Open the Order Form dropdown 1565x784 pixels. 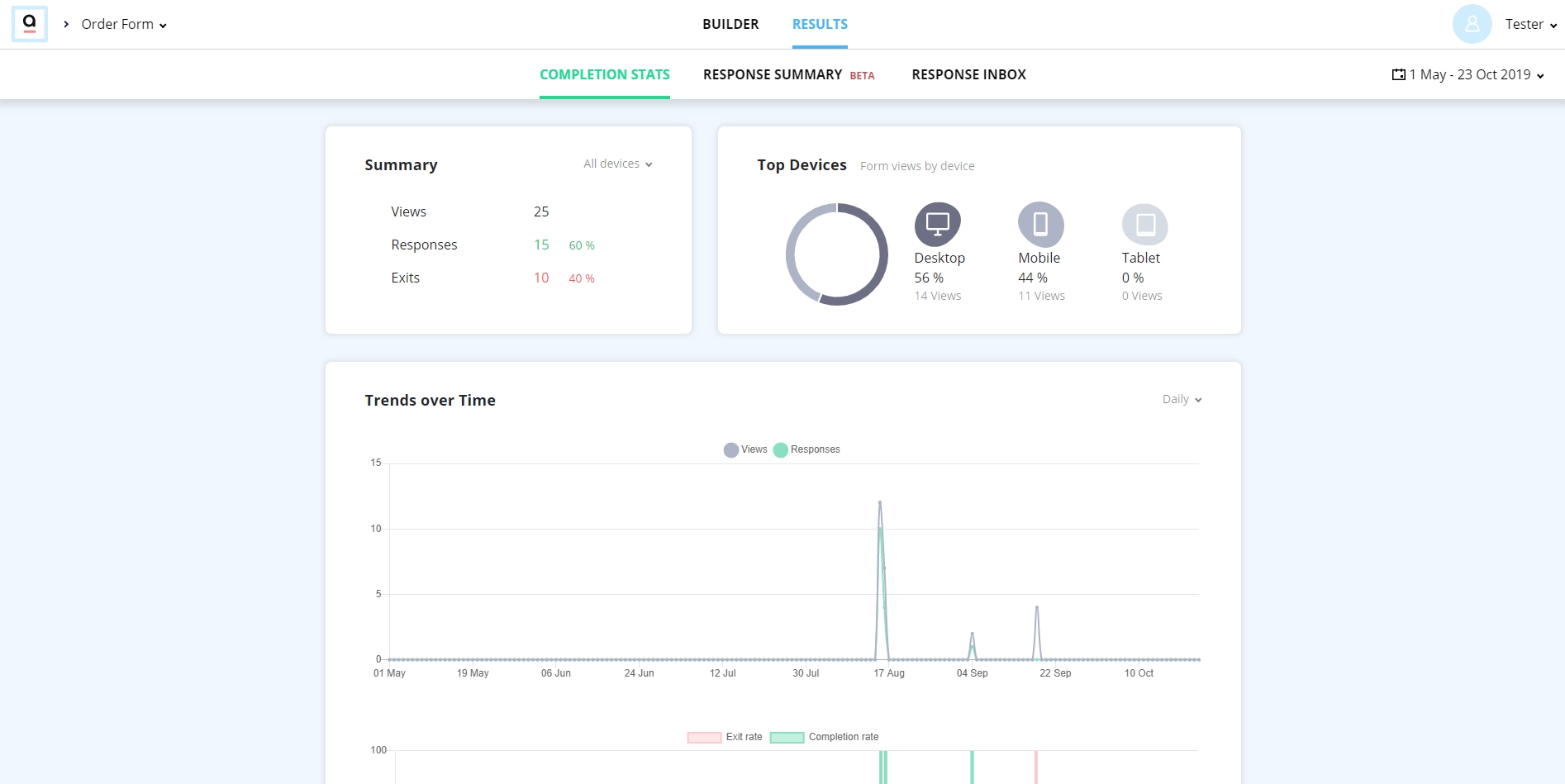click(x=124, y=24)
